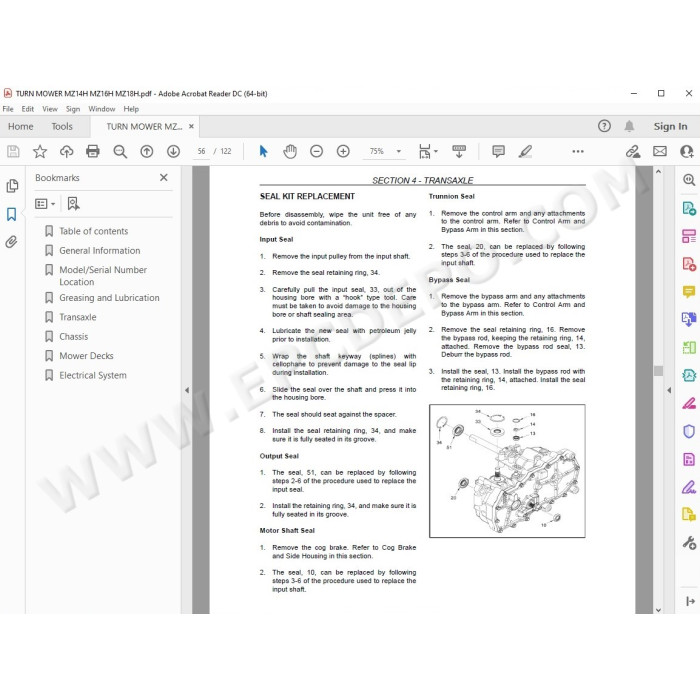Open more tools ellipsis menu

click(578, 152)
